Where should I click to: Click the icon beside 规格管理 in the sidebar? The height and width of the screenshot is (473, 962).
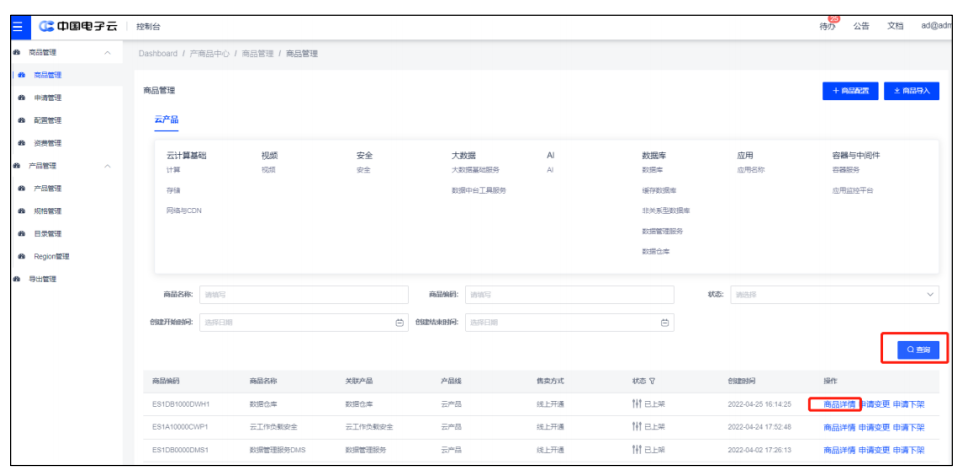coord(22,212)
